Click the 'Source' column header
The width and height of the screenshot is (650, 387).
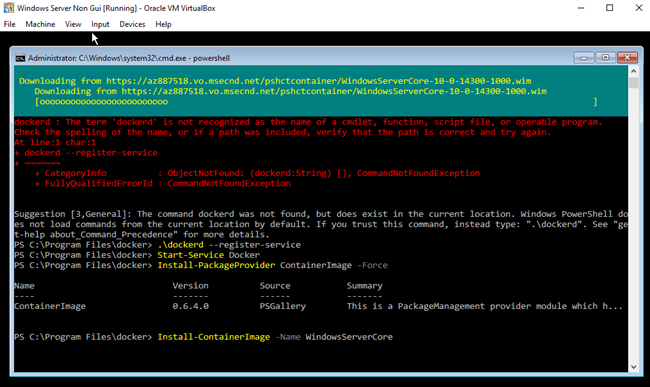click(275, 286)
